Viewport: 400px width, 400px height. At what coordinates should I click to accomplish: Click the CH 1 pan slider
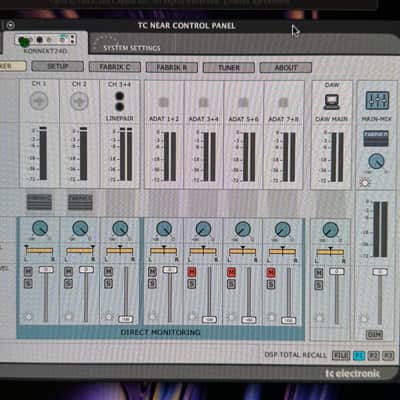point(39,250)
